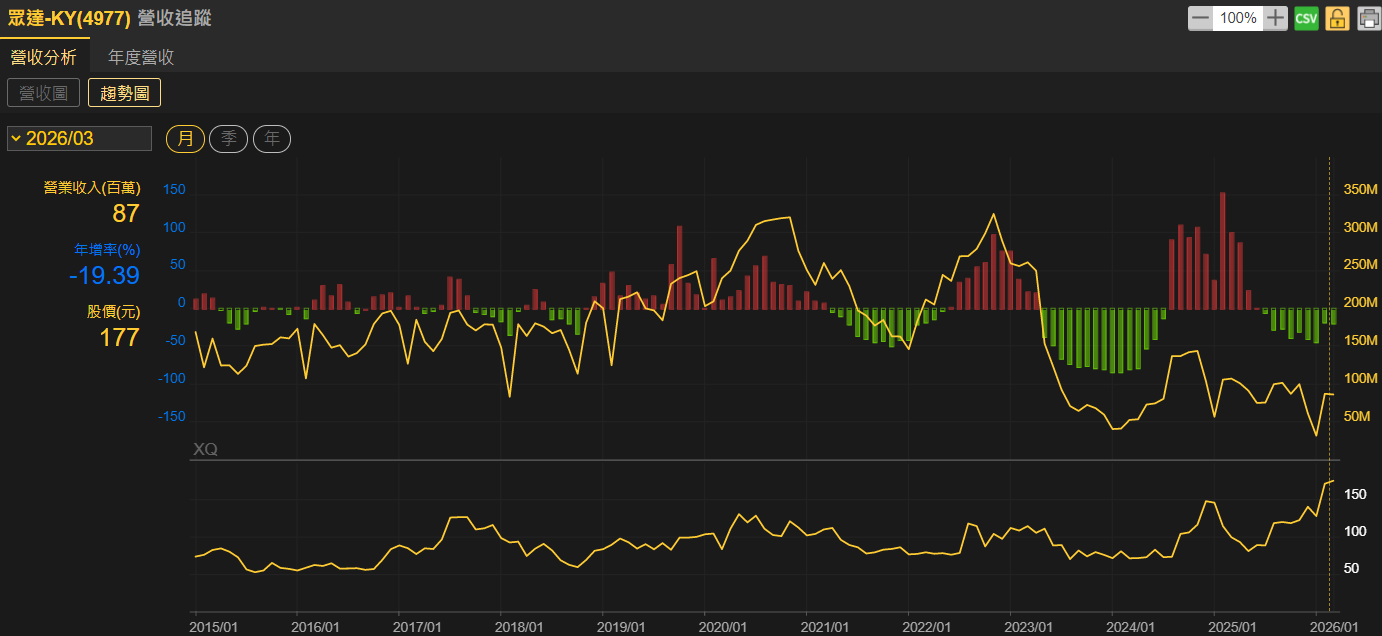Select the 年 yearly period toggle
This screenshot has width=1382, height=636.
[x=272, y=138]
